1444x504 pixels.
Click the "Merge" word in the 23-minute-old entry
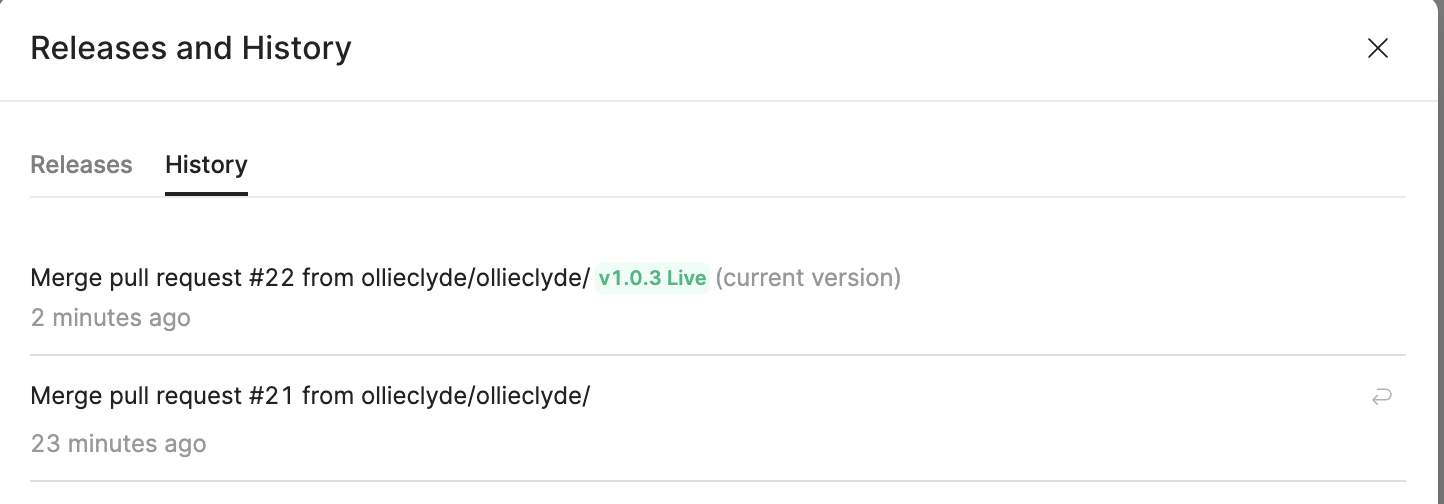point(62,396)
